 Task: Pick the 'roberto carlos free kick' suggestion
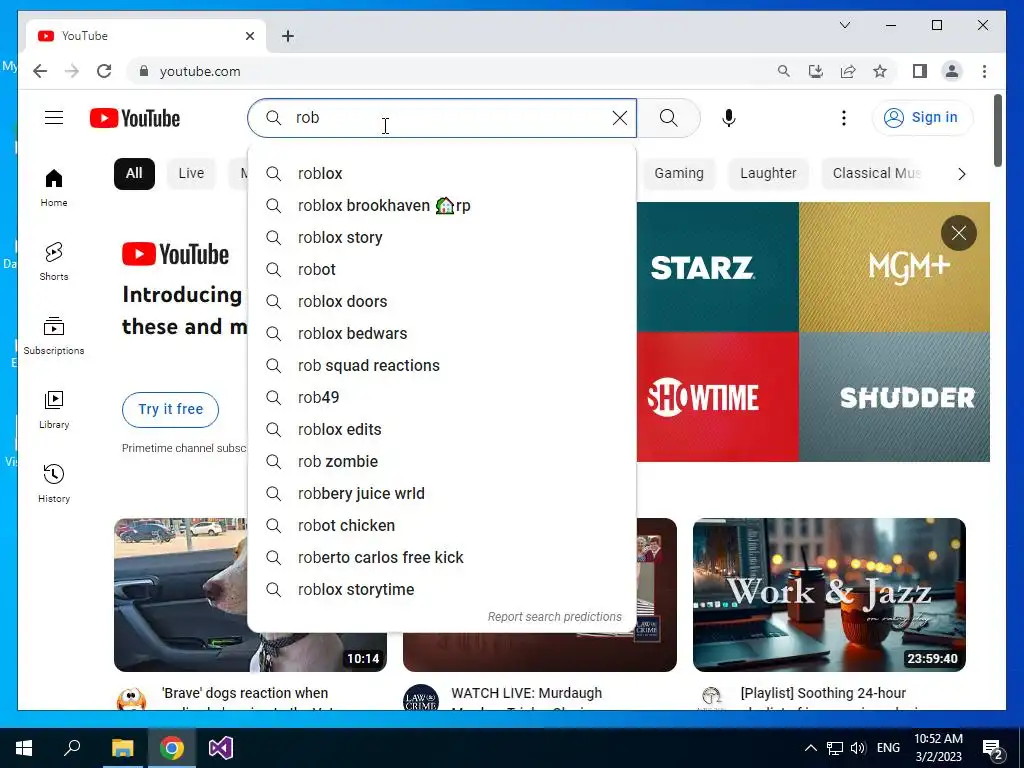(442, 558)
